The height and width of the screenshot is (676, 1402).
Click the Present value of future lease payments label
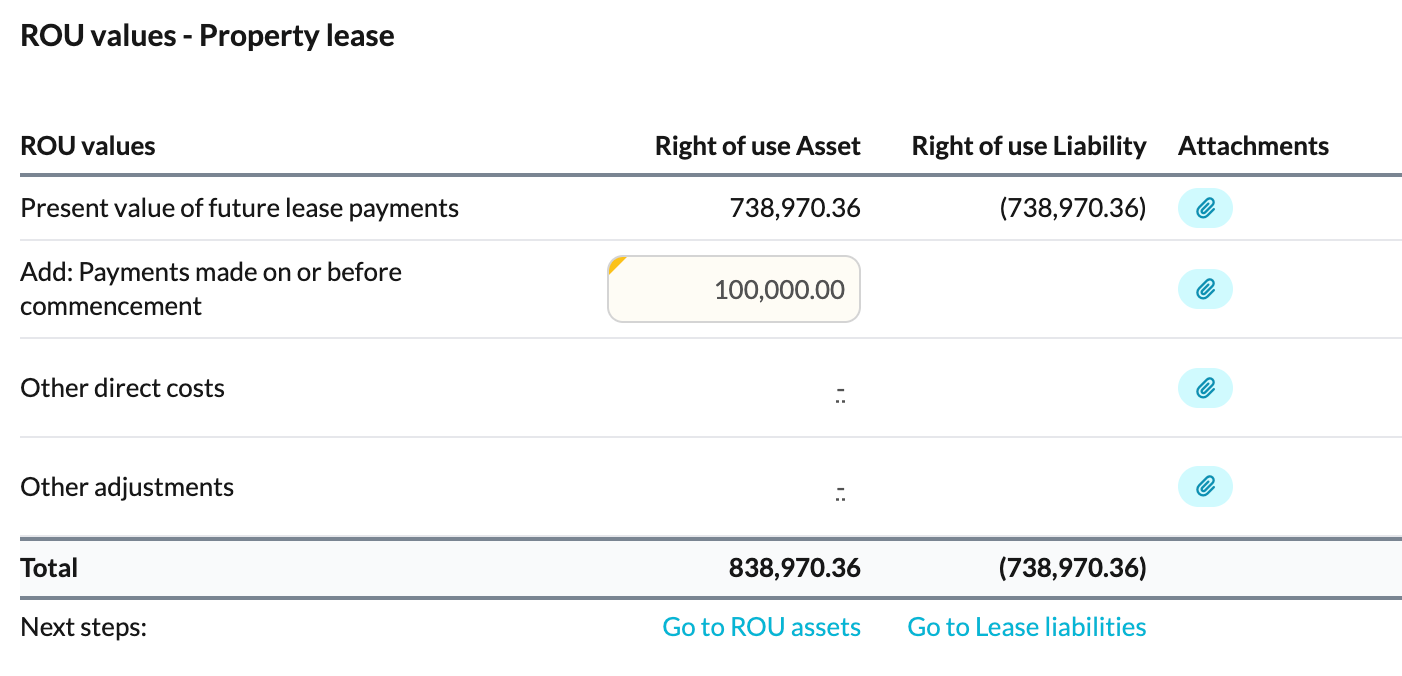[x=239, y=208]
